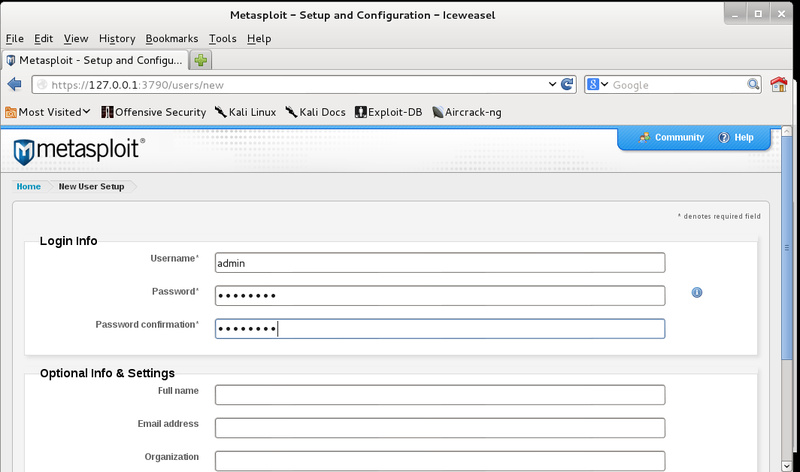The width and height of the screenshot is (800, 472).
Task: Open the Google search engine dropdown
Action: coord(597,84)
